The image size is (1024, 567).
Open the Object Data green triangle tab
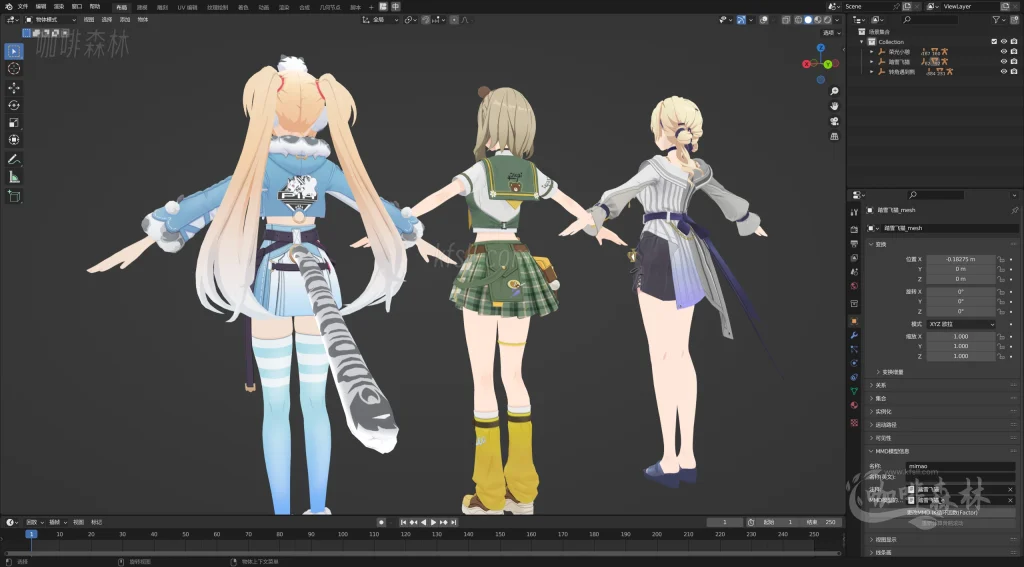click(854, 391)
